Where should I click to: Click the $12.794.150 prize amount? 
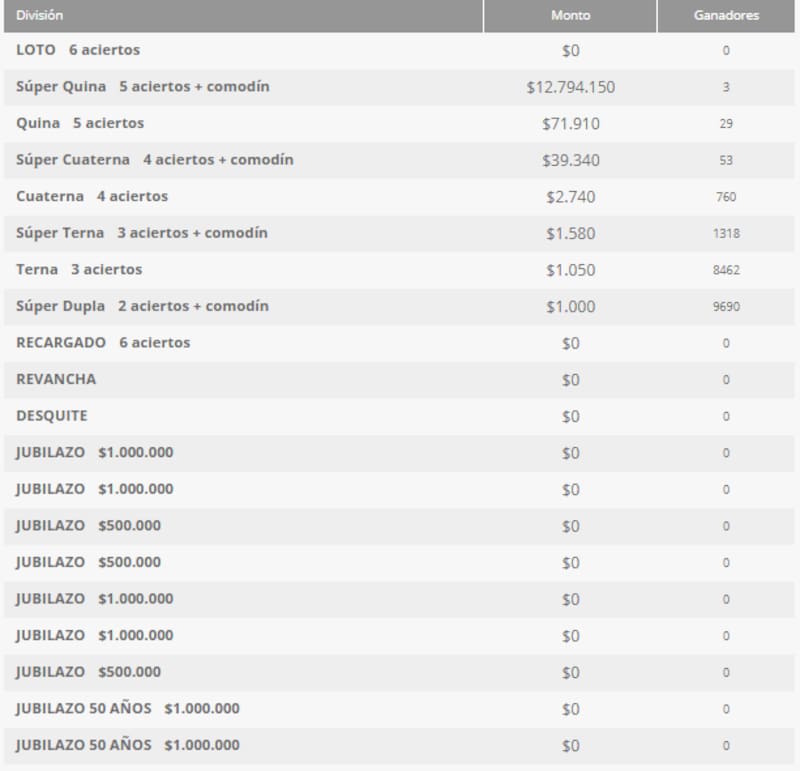pyautogui.click(x=570, y=87)
